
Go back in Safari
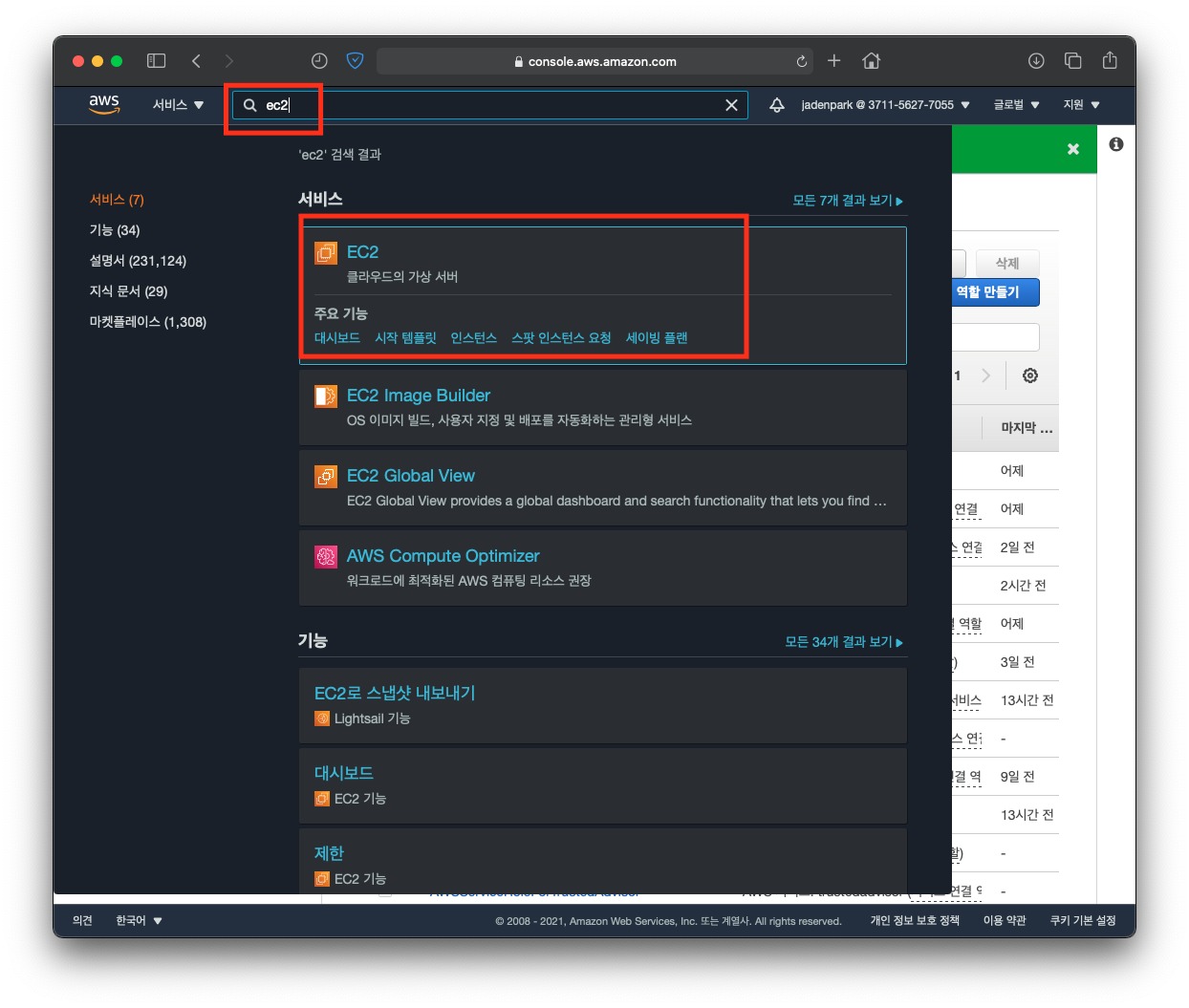click(196, 61)
